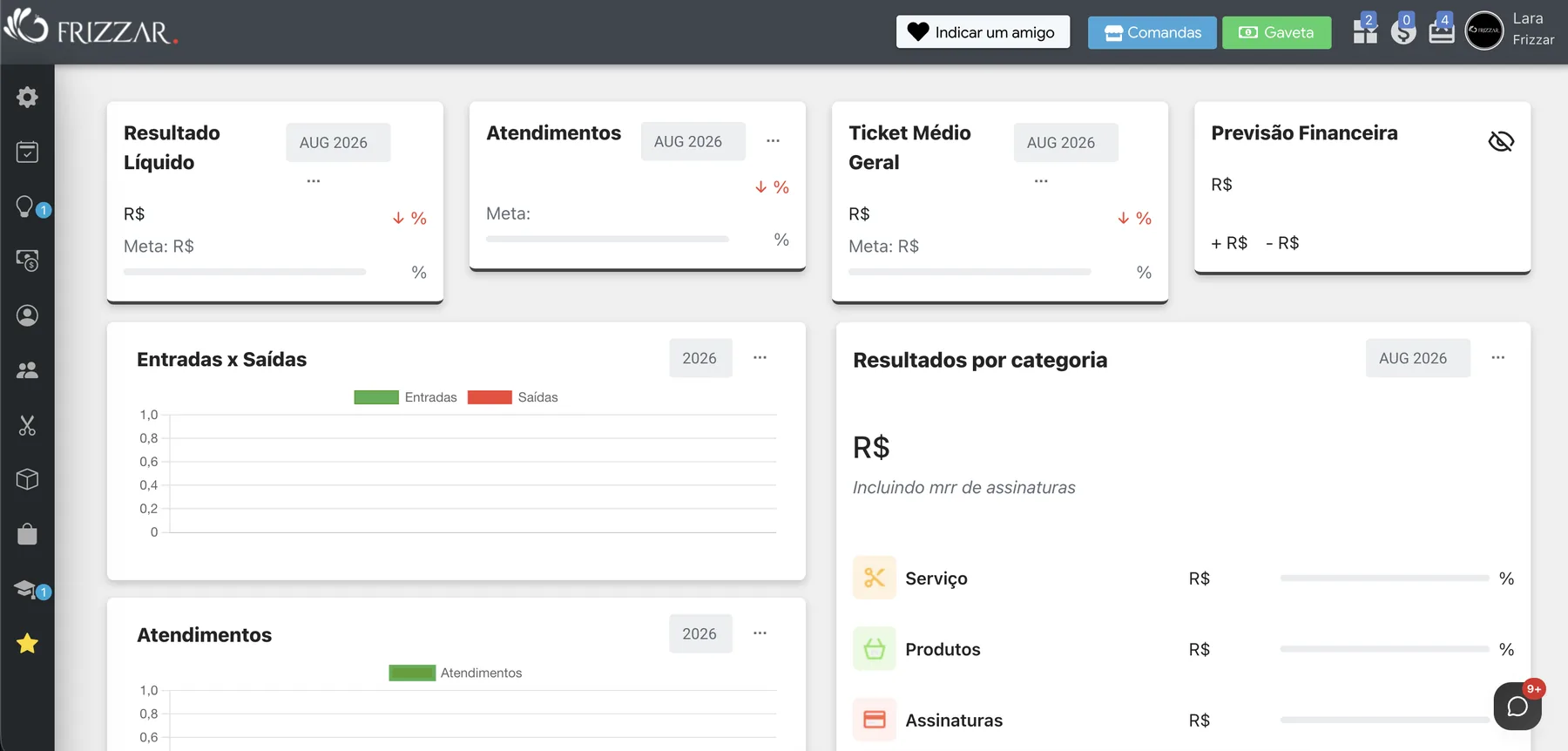Click the Frizzar logo
Viewport: 1568px width, 751px height.
point(91,28)
